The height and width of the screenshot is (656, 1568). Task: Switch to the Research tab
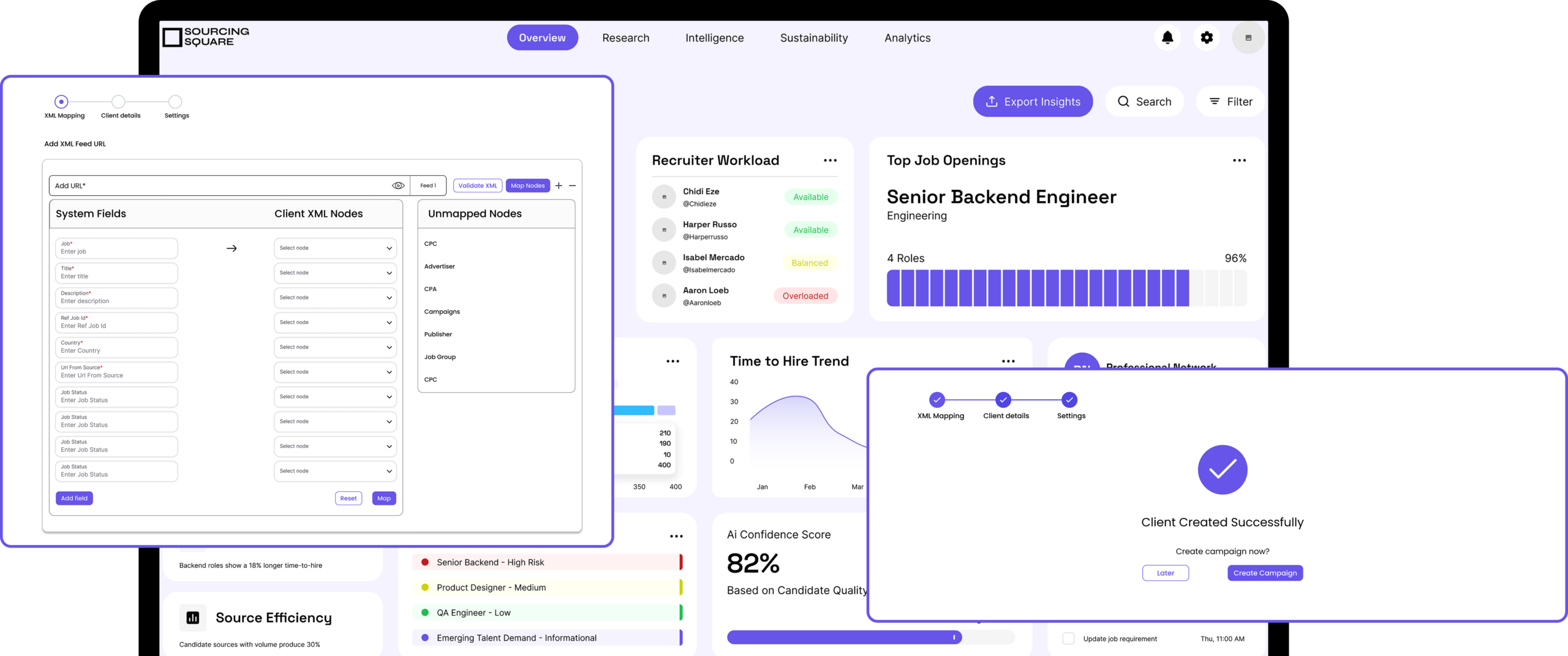[x=625, y=38]
